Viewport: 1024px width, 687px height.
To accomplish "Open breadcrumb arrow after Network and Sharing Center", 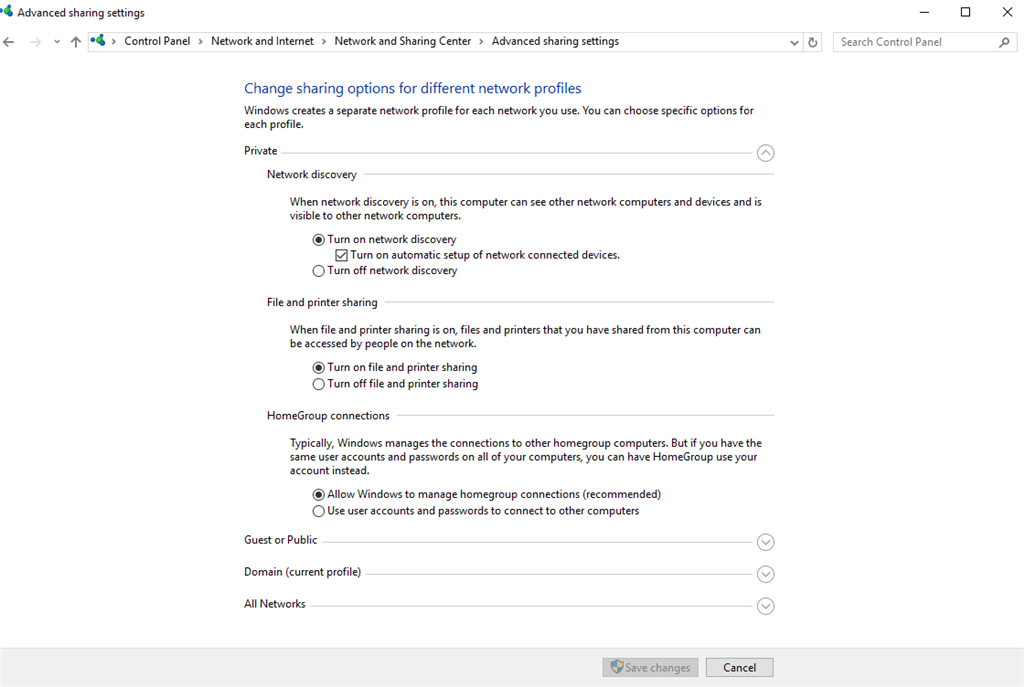I will pos(481,42).
